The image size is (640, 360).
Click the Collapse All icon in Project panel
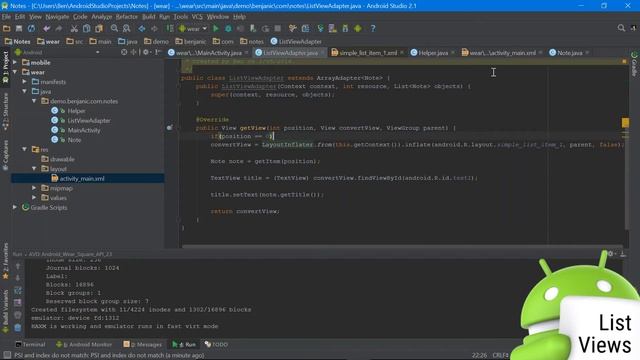click(133, 52)
